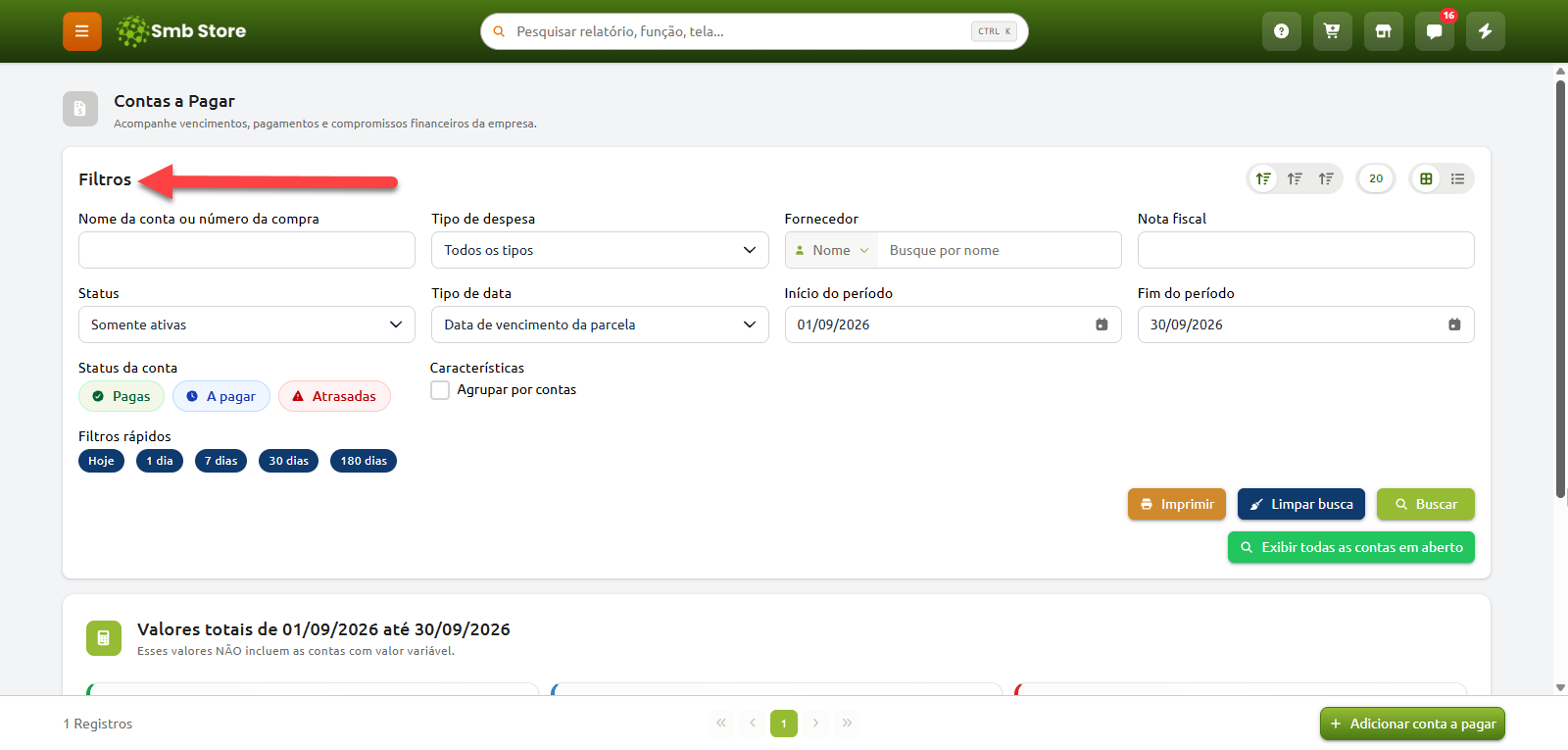Select the active green sort order icon
The height and width of the screenshot is (750, 1568).
pos(1263,178)
